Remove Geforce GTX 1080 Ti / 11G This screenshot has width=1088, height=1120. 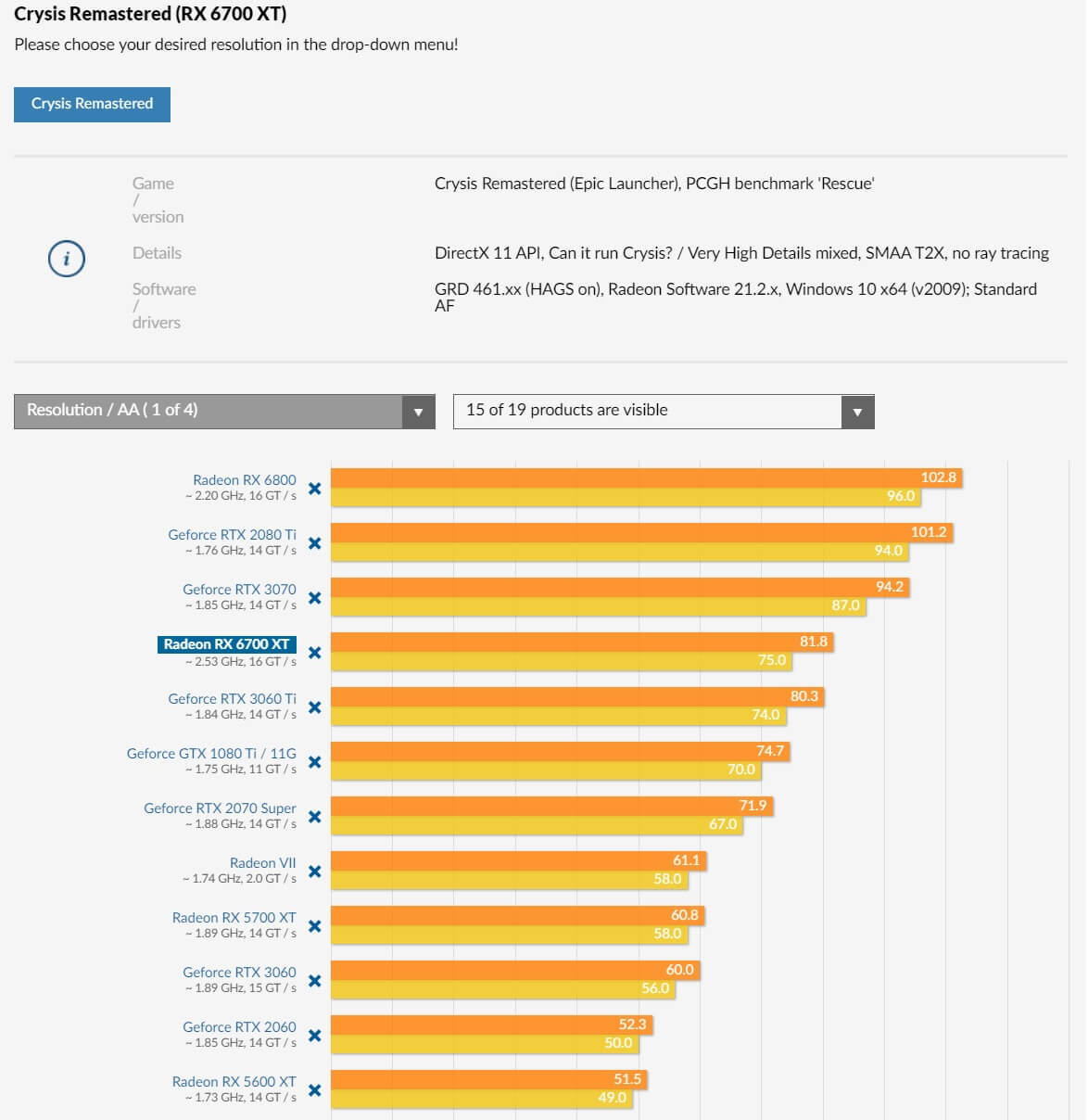314,762
